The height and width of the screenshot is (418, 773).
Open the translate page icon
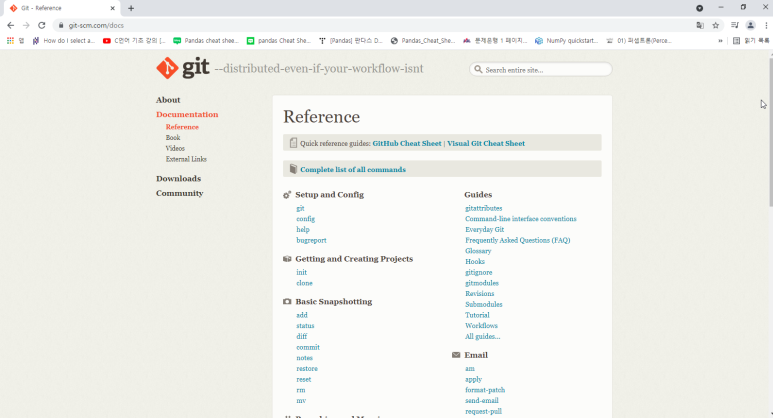click(x=700, y=25)
